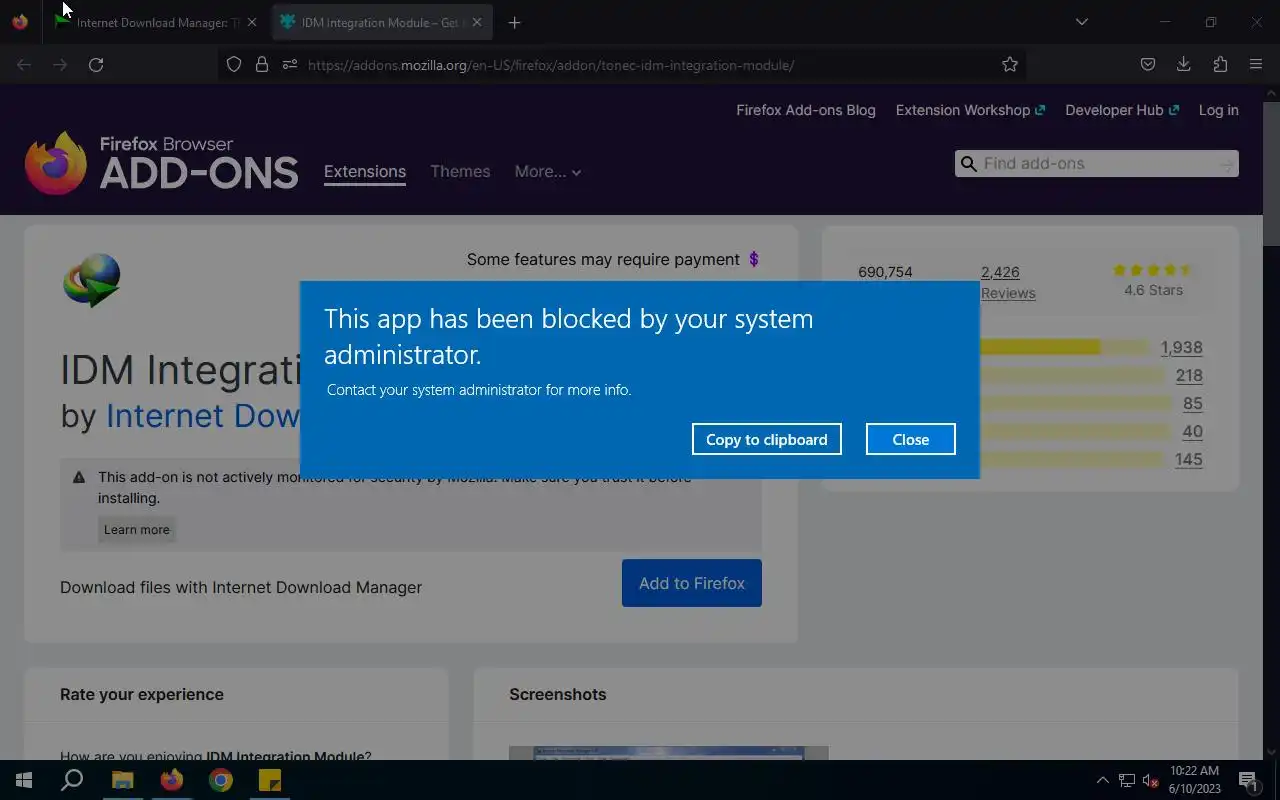Click the network tray icon
Viewport: 1280px width, 800px height.
[x=1127, y=780]
